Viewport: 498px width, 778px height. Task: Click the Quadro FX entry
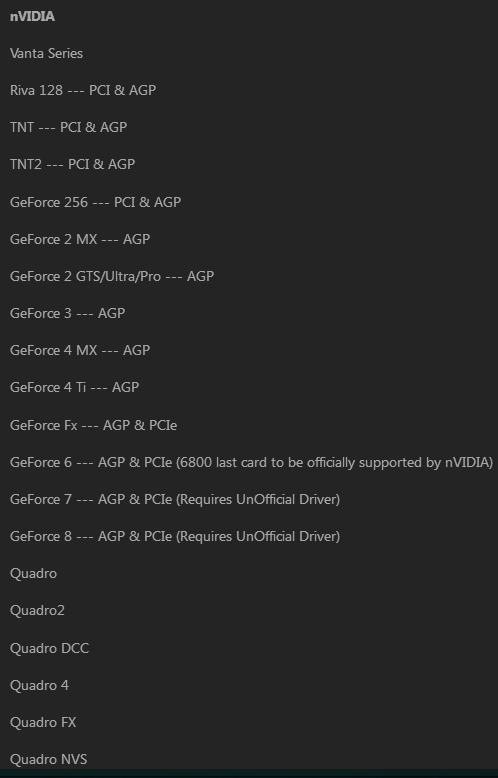coord(43,722)
